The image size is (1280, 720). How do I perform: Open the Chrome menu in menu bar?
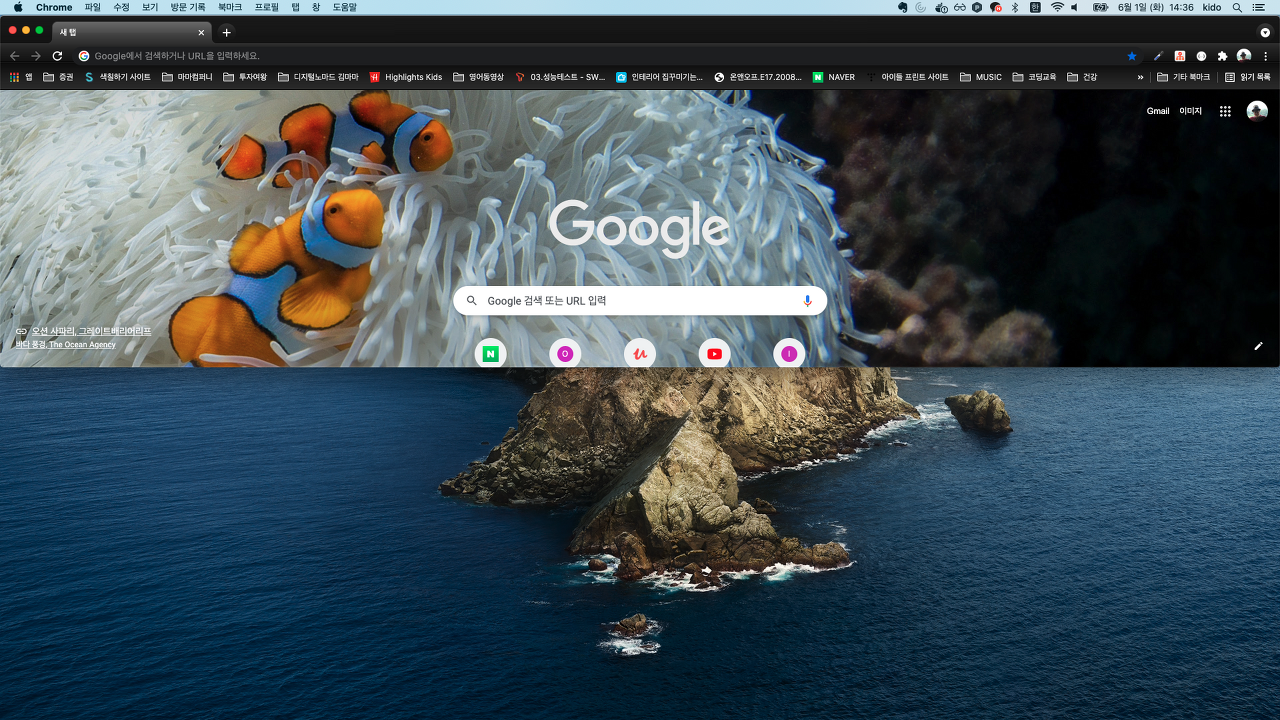click(54, 7)
